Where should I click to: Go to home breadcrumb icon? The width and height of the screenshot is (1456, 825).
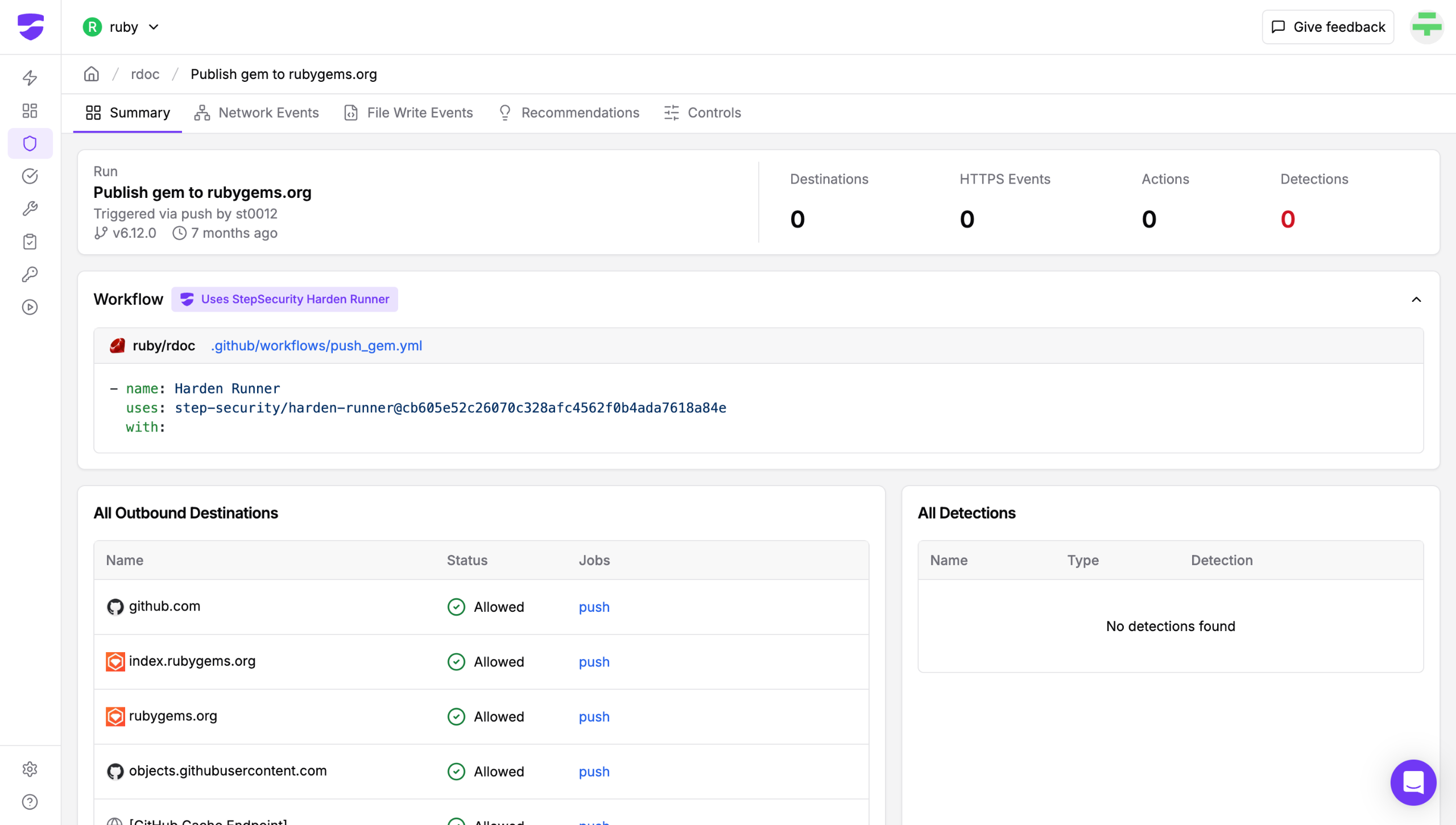click(x=92, y=74)
